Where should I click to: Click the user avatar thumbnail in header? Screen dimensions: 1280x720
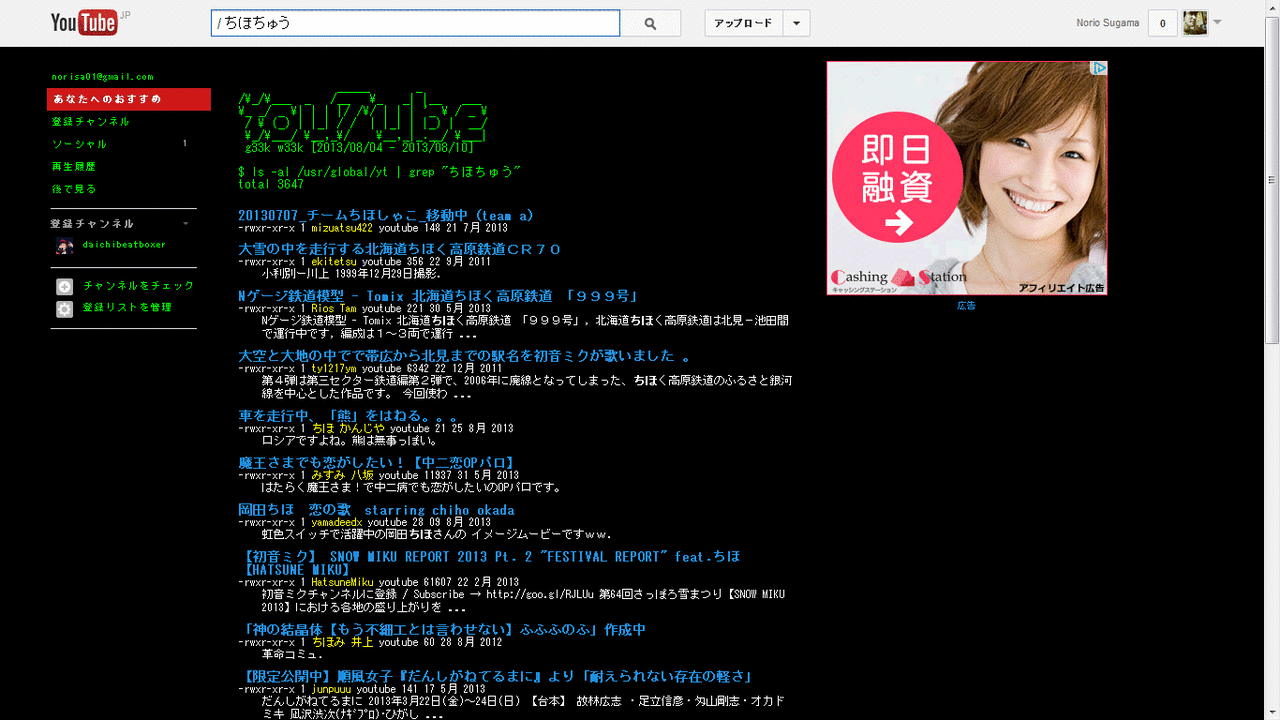(x=1195, y=23)
